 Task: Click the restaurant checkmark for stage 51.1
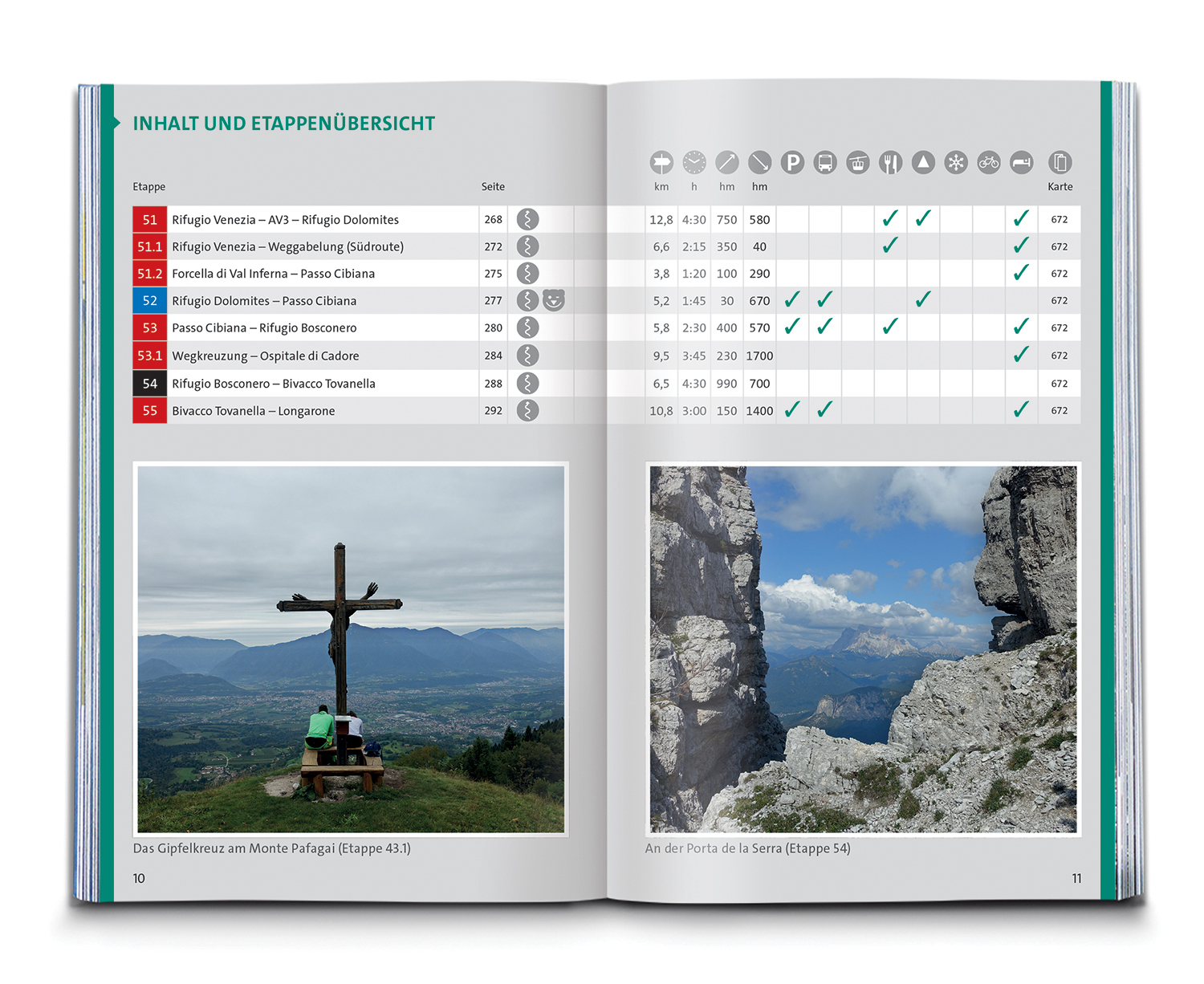(890, 246)
